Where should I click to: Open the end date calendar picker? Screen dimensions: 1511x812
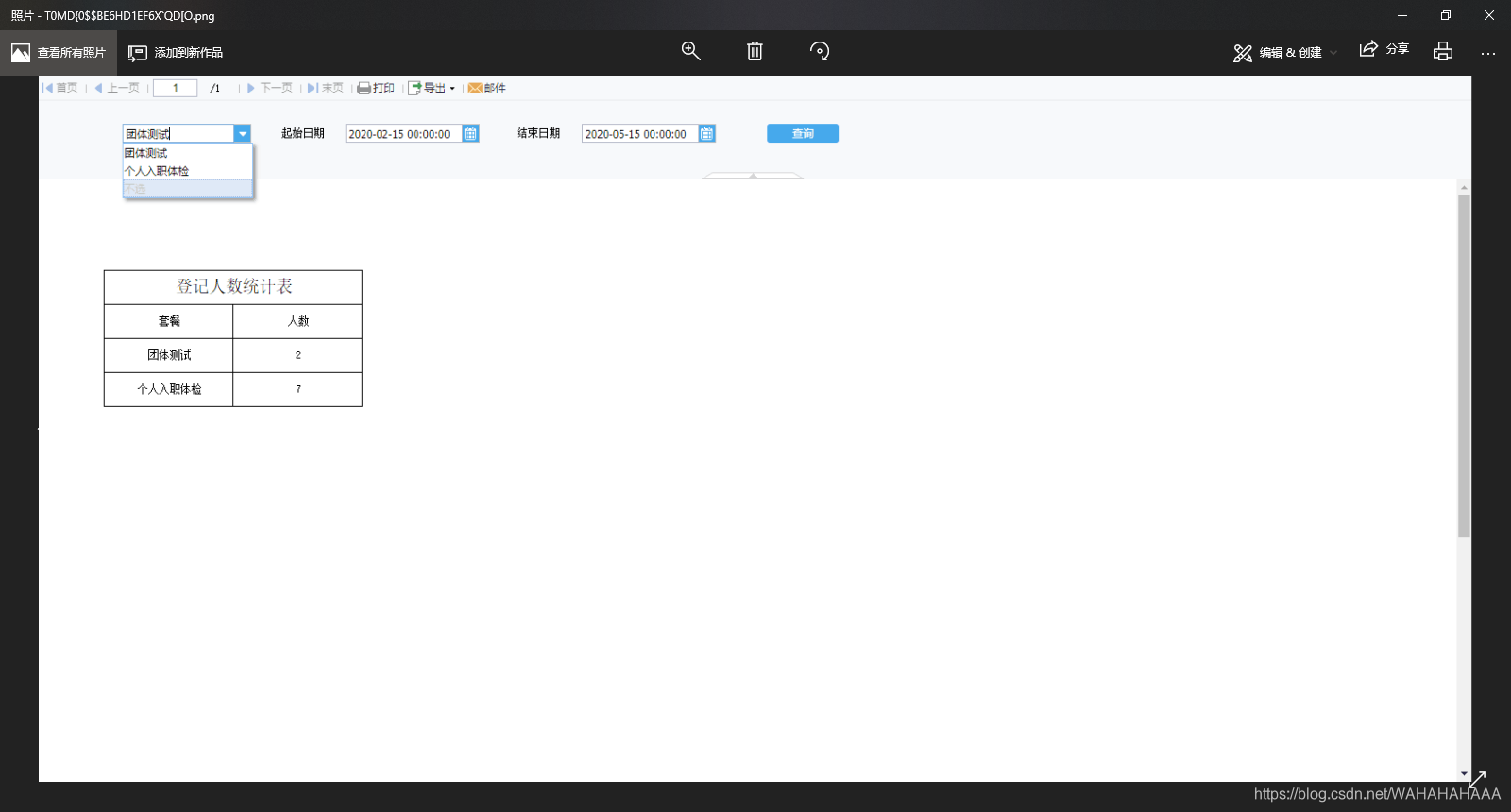pos(706,134)
